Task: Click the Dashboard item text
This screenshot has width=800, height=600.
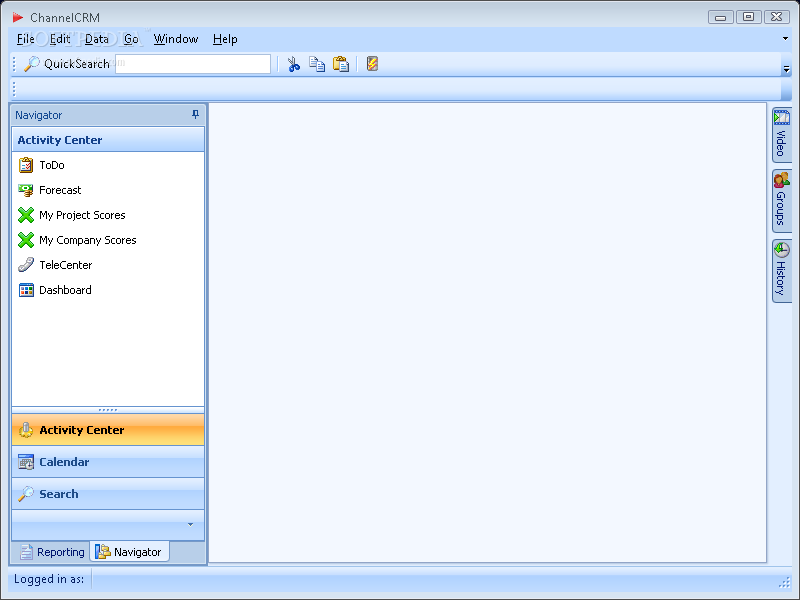Action: click(x=65, y=290)
